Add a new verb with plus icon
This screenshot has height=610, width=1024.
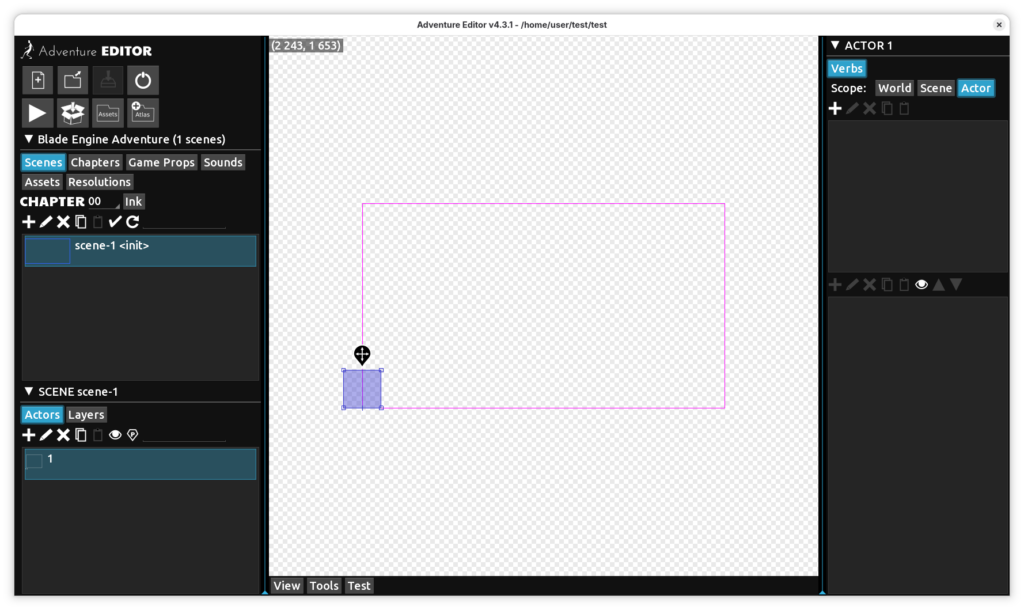coord(835,108)
